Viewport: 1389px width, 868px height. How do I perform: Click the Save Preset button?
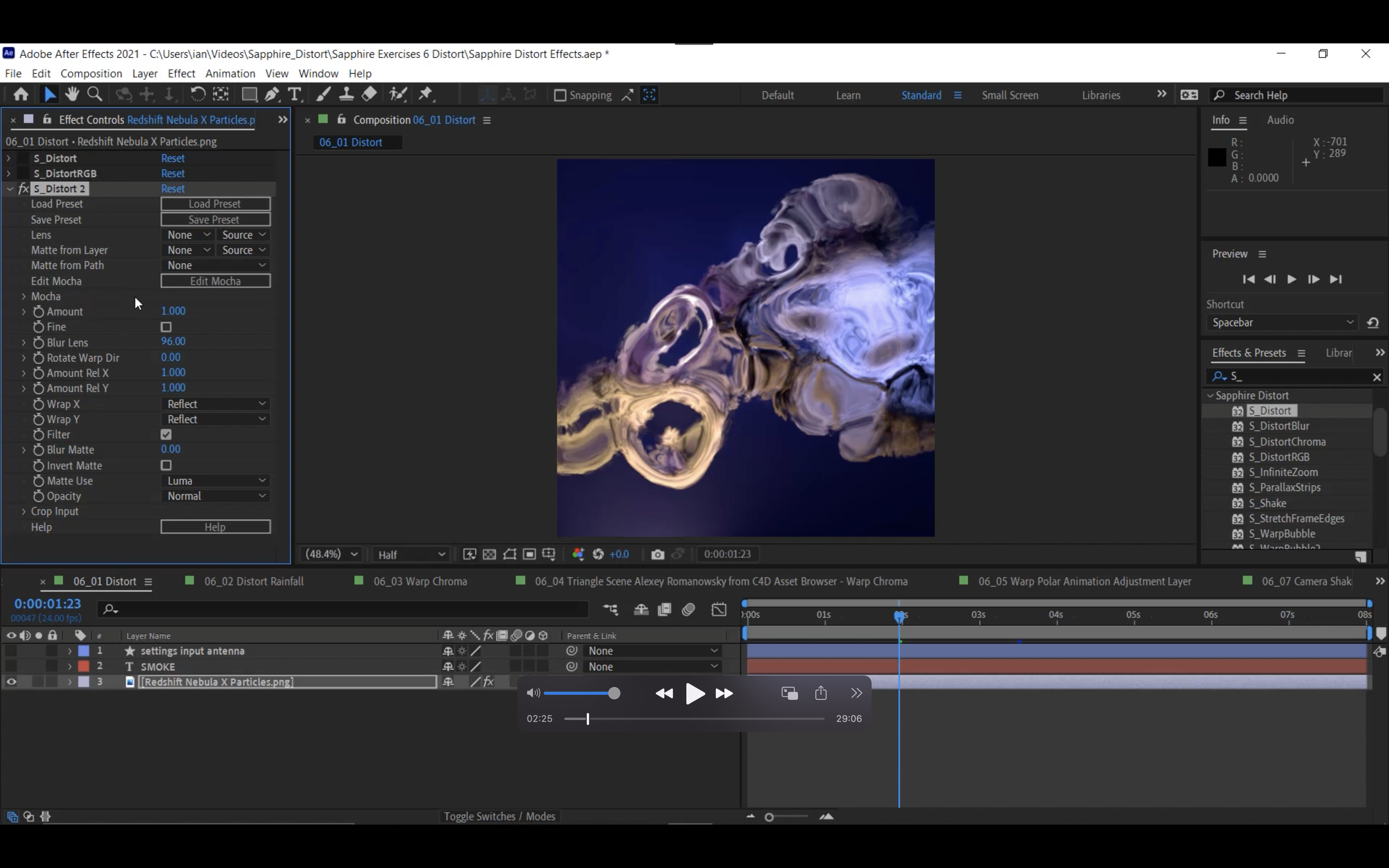215,219
